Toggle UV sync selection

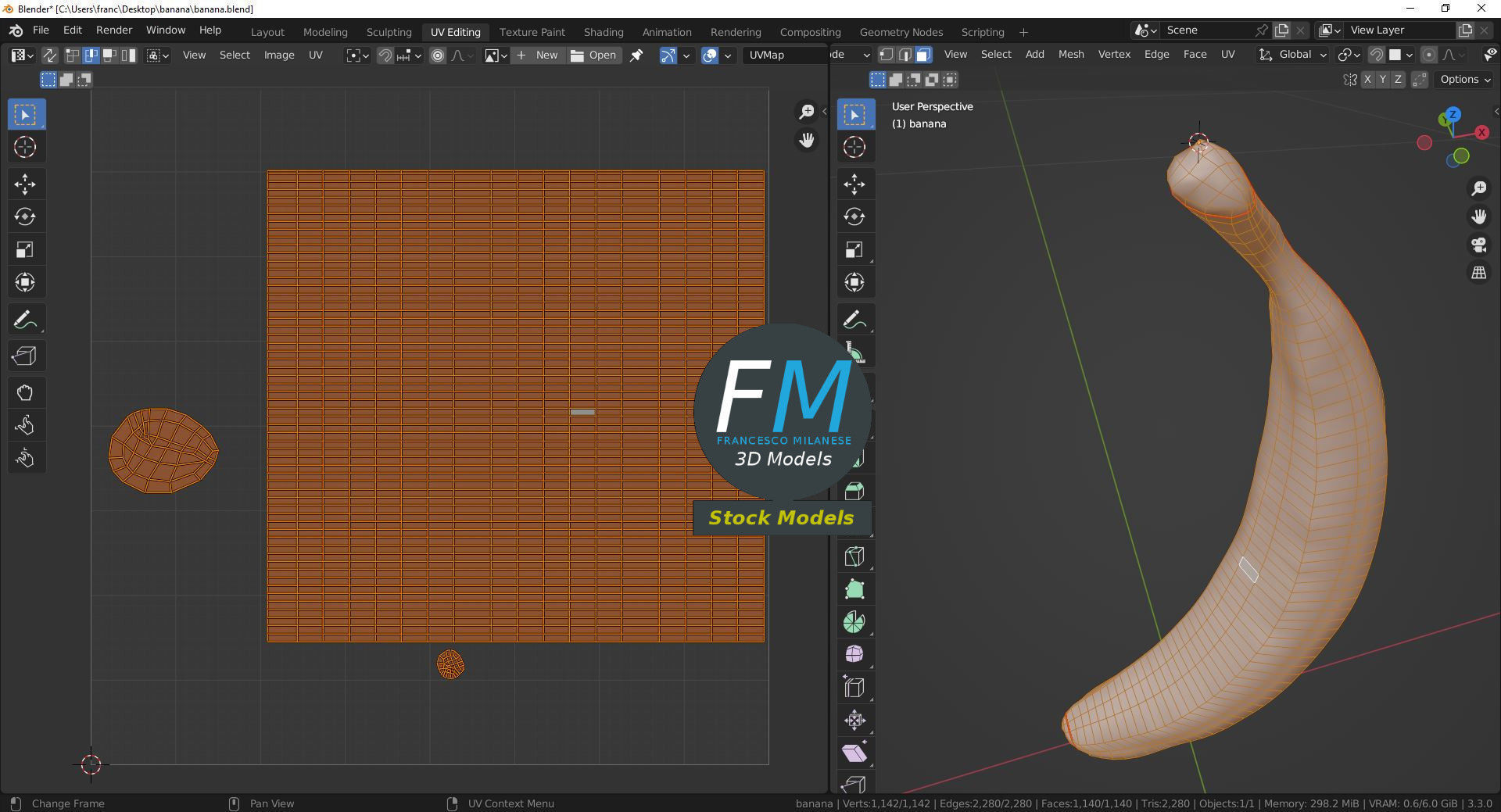coord(49,55)
